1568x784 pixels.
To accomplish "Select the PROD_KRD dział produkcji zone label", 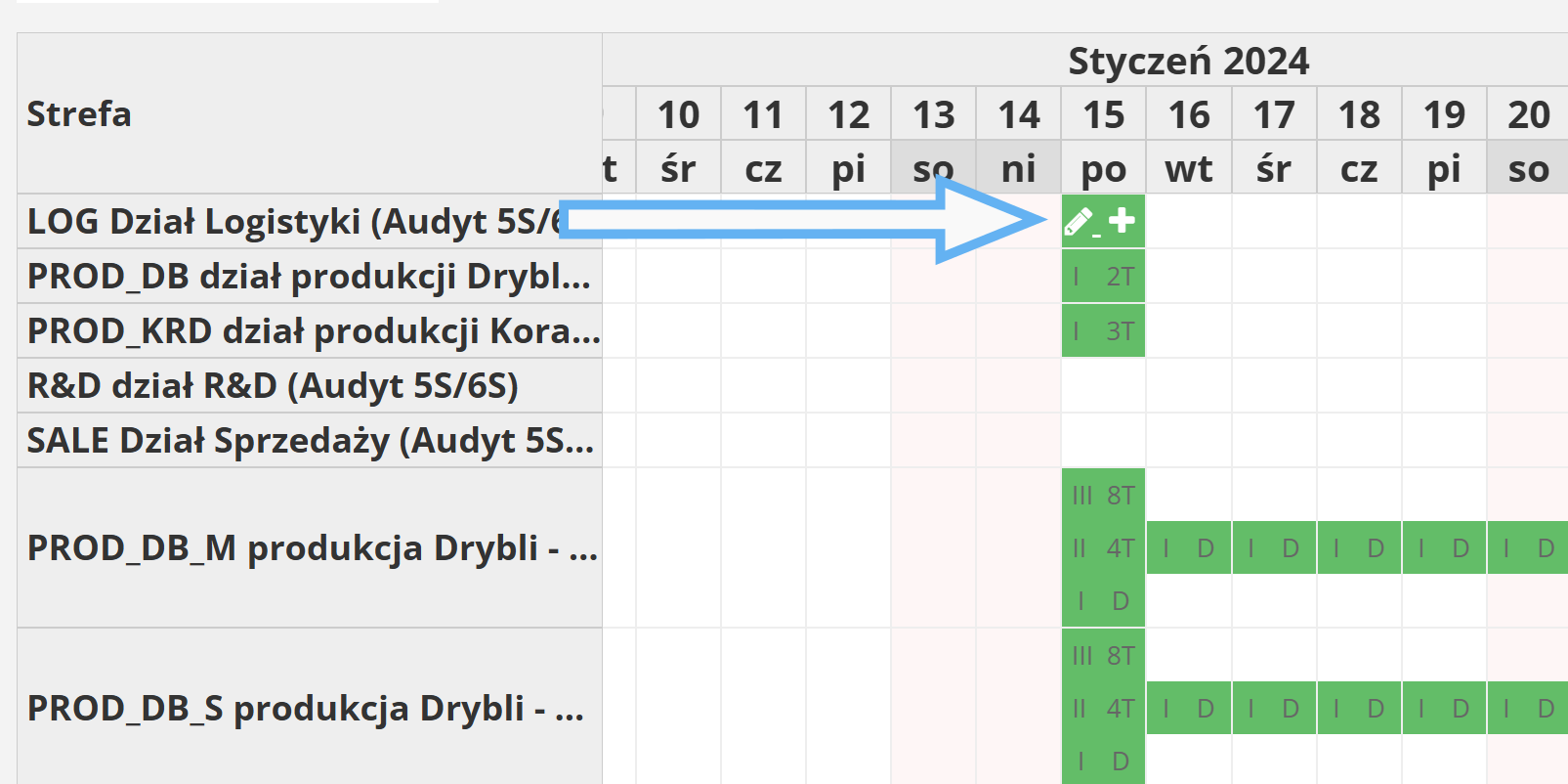I will tap(313, 331).
